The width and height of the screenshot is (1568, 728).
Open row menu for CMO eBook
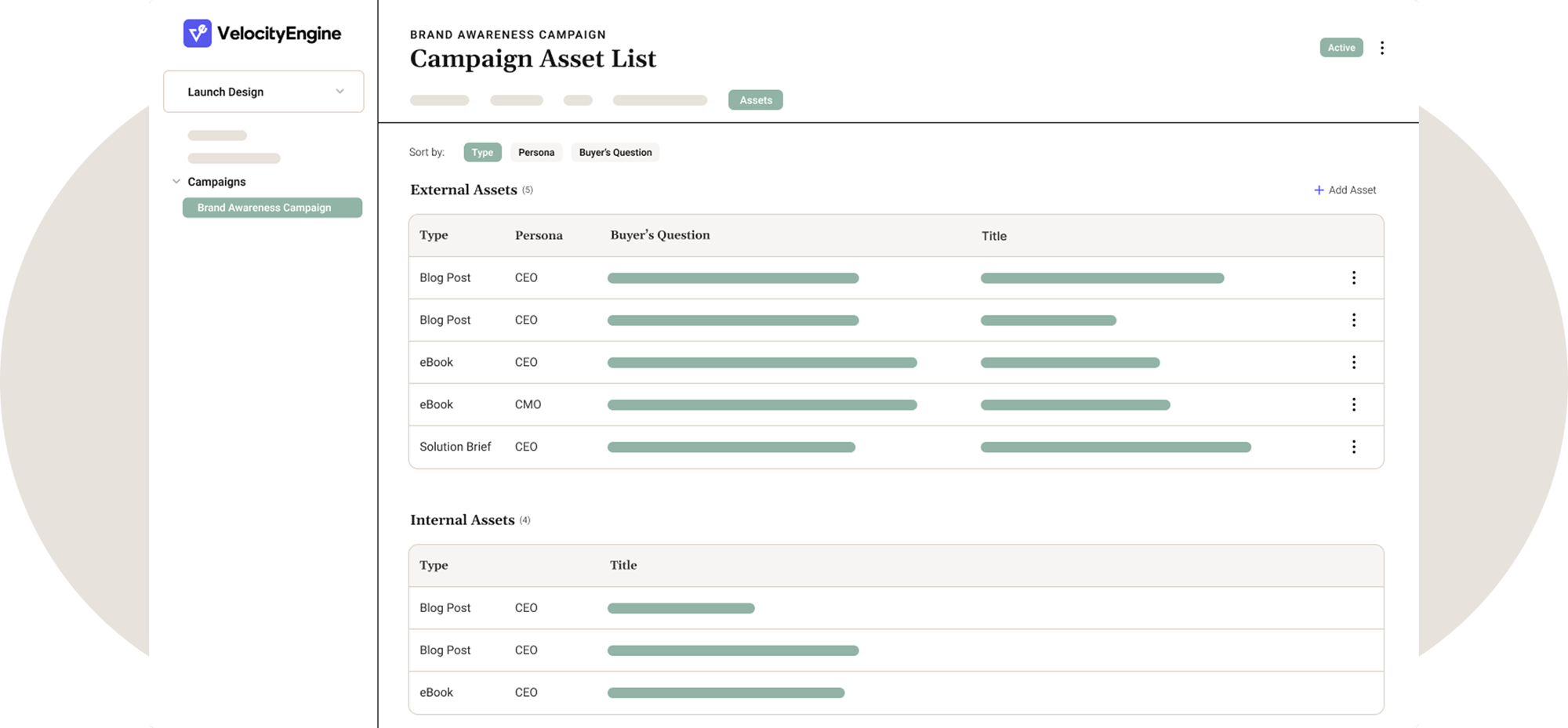pyautogui.click(x=1353, y=405)
